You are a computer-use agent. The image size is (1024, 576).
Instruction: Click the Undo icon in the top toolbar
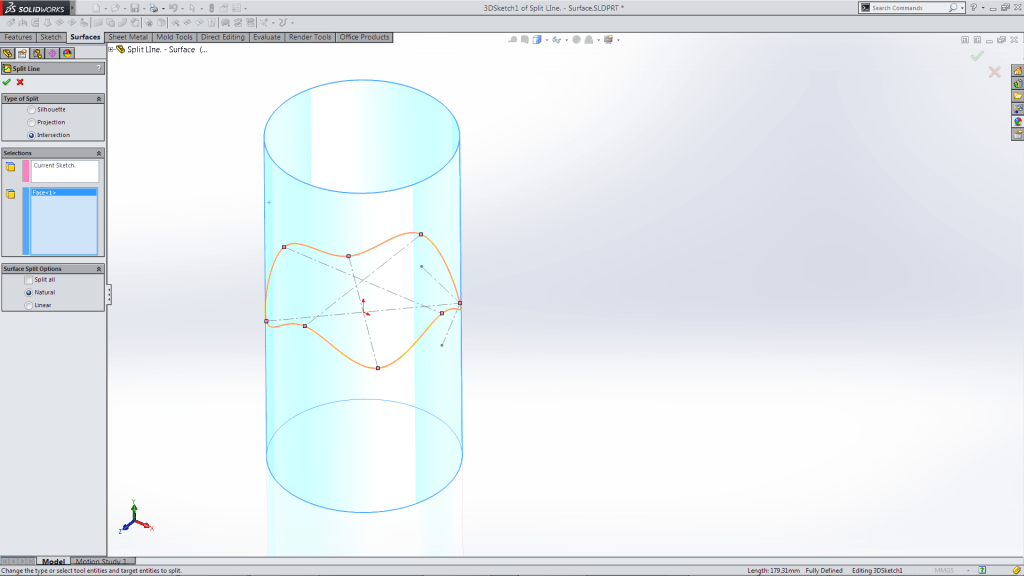(173, 7)
